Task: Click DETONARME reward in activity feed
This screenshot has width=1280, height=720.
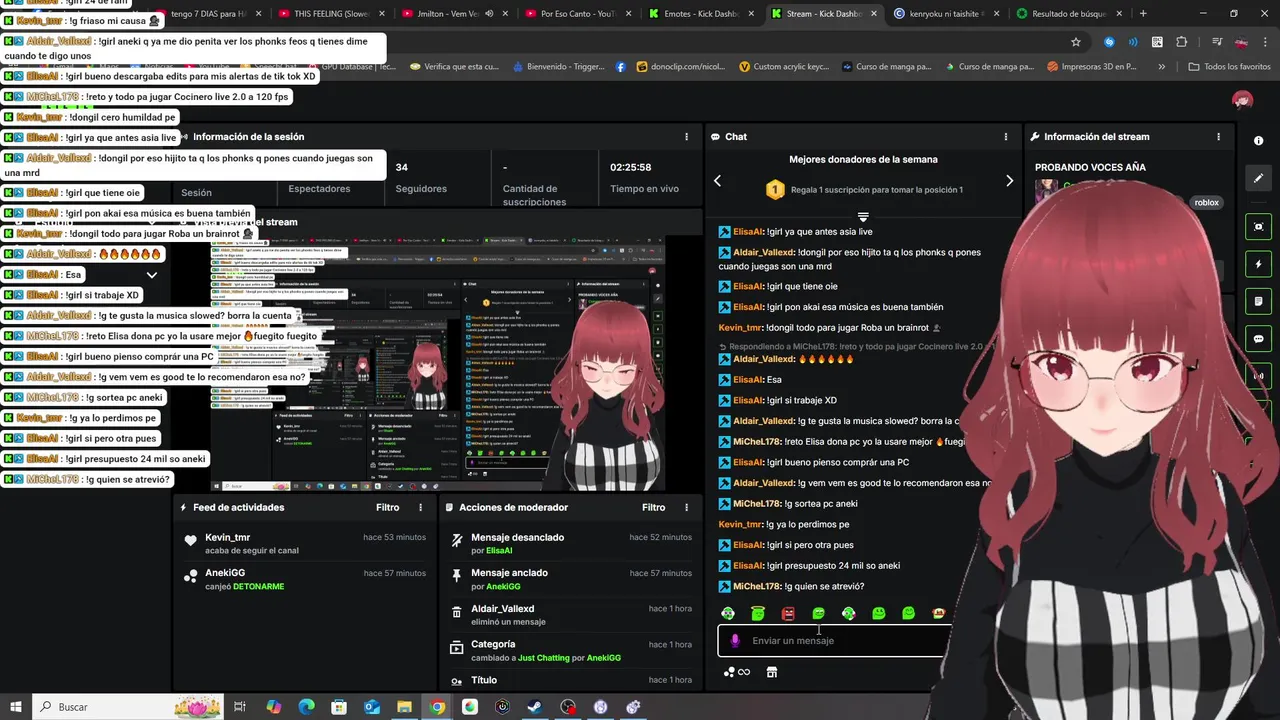Action: point(259,586)
